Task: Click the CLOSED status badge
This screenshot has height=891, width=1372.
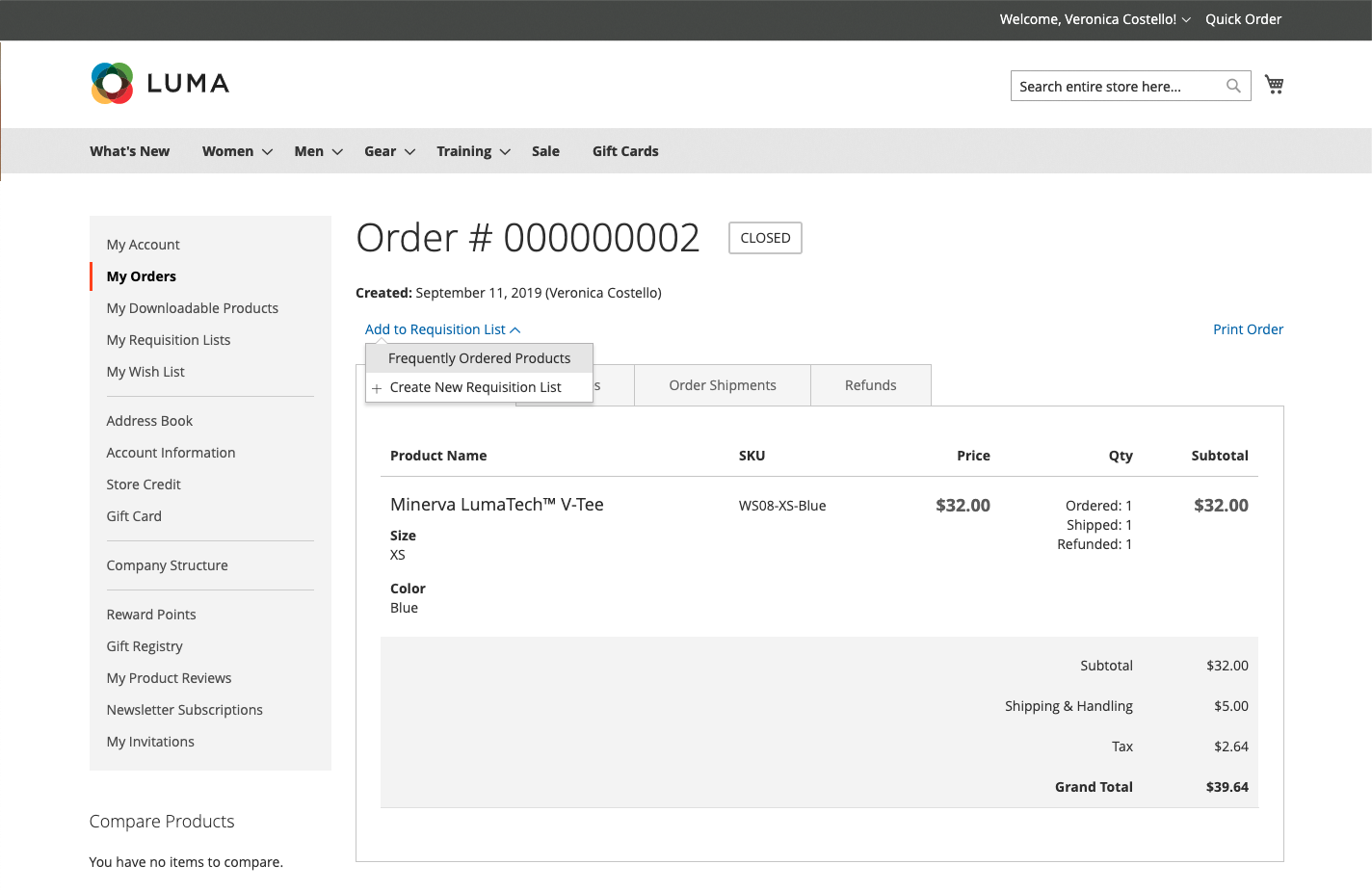Action: pos(765,238)
